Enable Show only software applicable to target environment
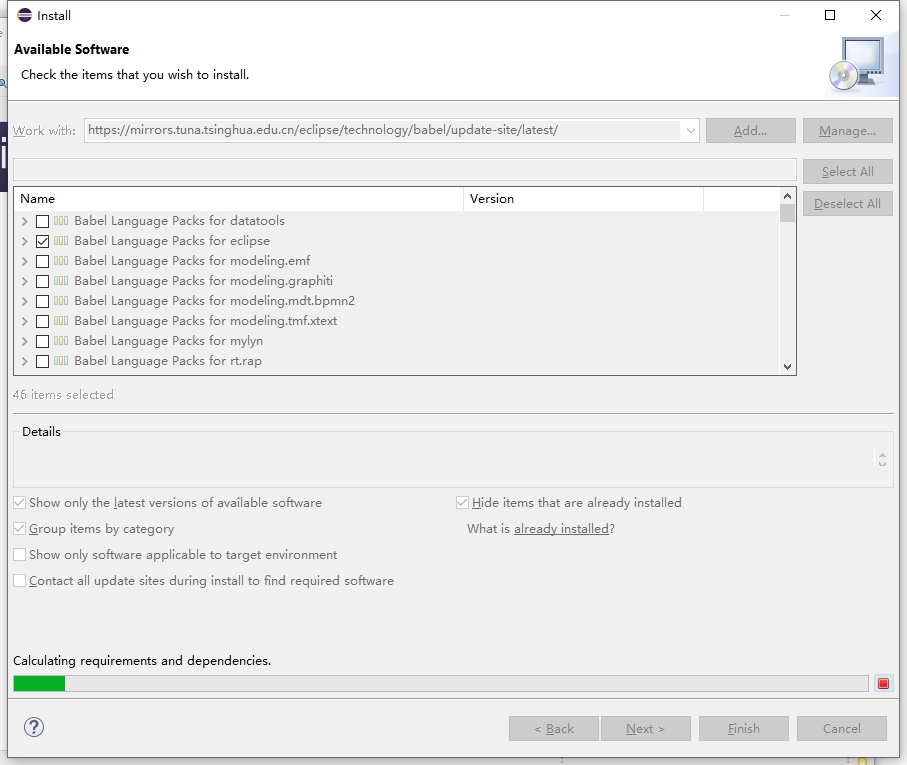Image resolution: width=907 pixels, height=765 pixels. [x=20, y=555]
